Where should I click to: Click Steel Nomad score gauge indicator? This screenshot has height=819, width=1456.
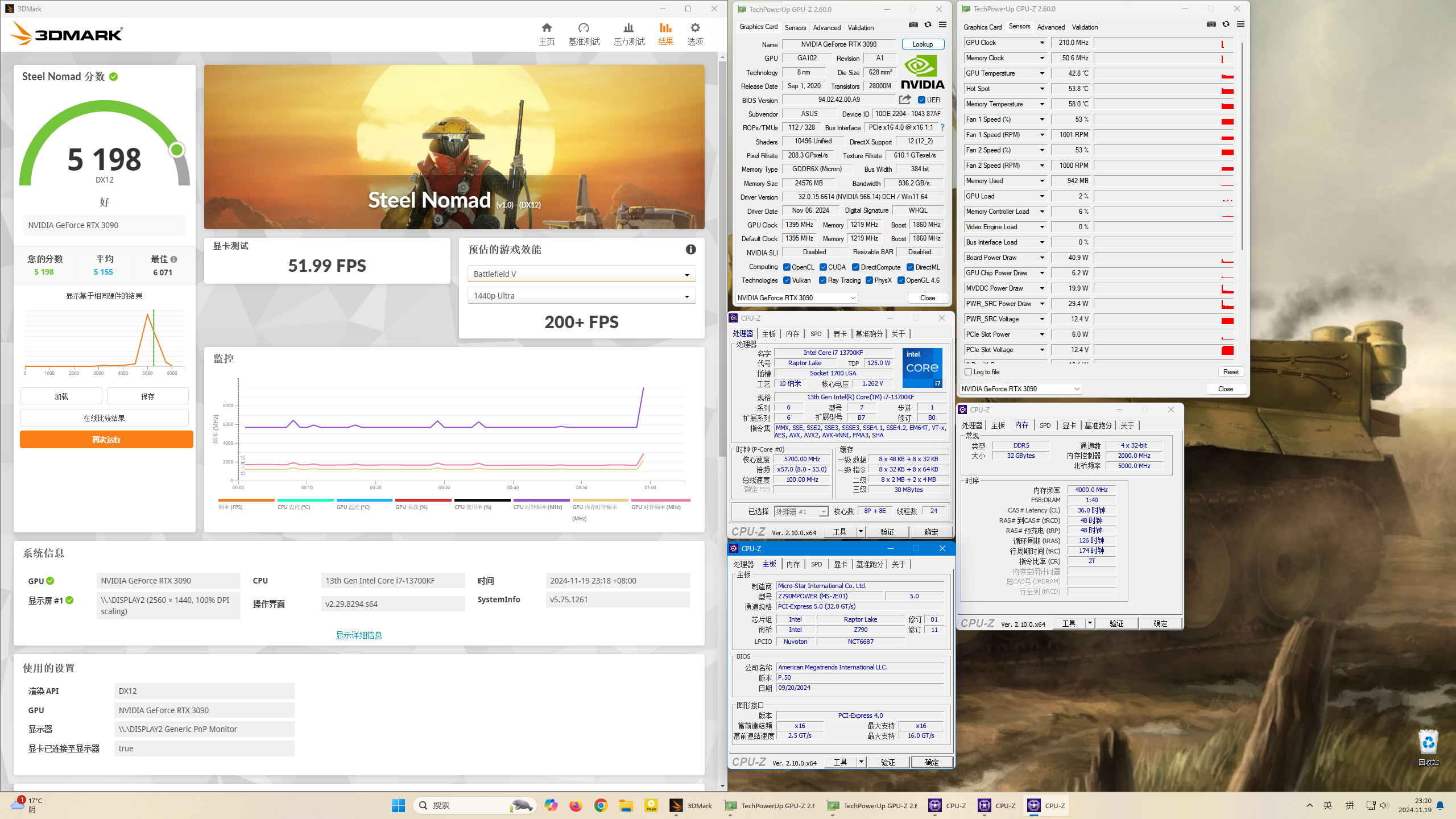click(x=176, y=150)
